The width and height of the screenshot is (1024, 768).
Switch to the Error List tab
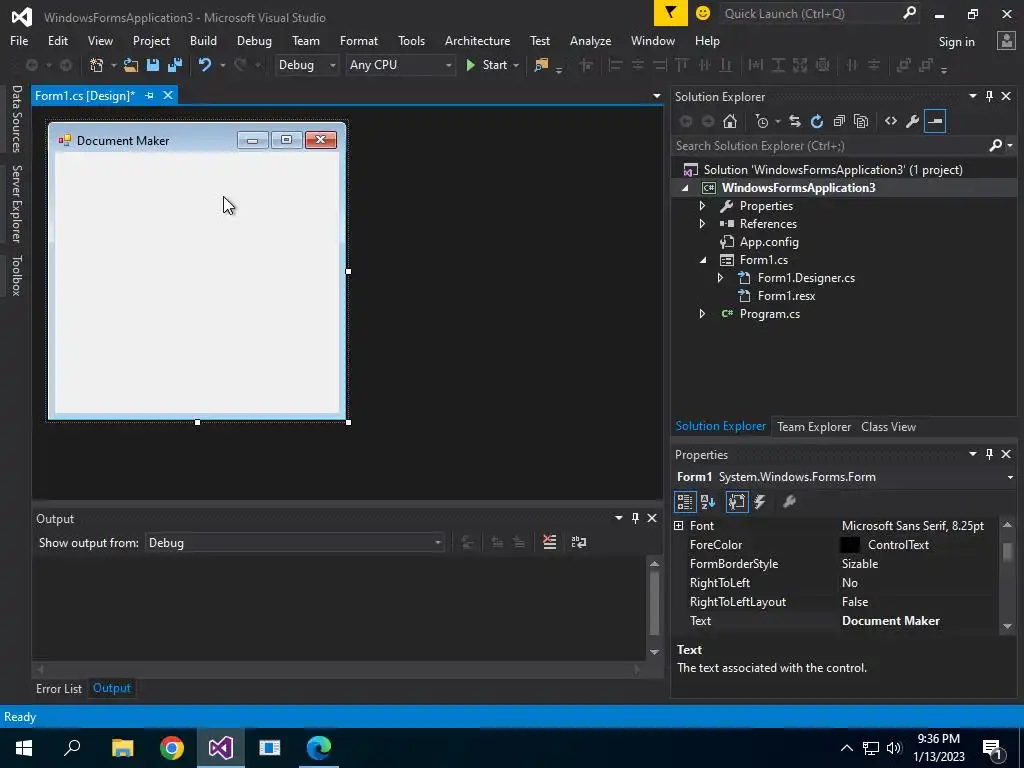tap(59, 688)
